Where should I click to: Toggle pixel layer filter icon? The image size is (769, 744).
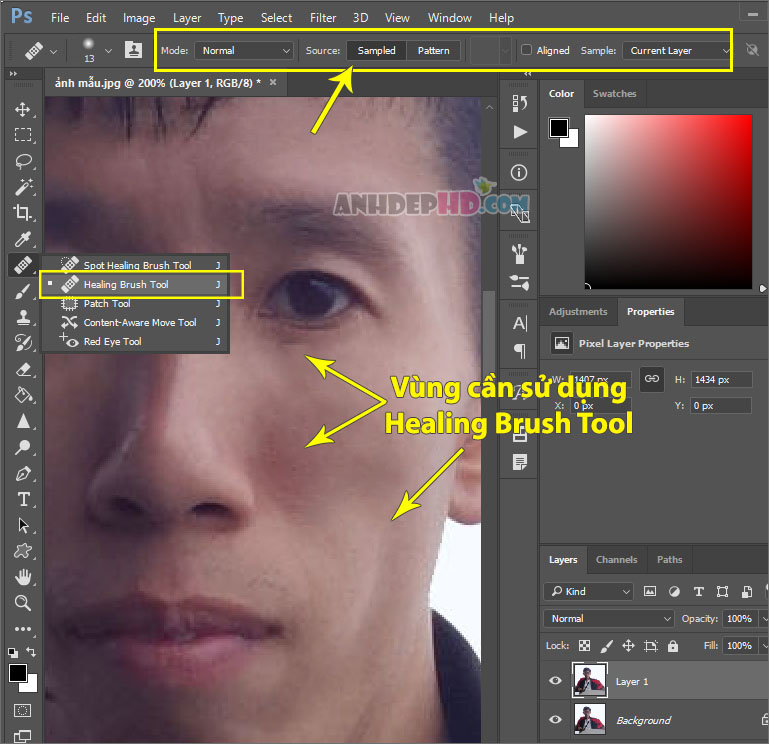(x=650, y=591)
